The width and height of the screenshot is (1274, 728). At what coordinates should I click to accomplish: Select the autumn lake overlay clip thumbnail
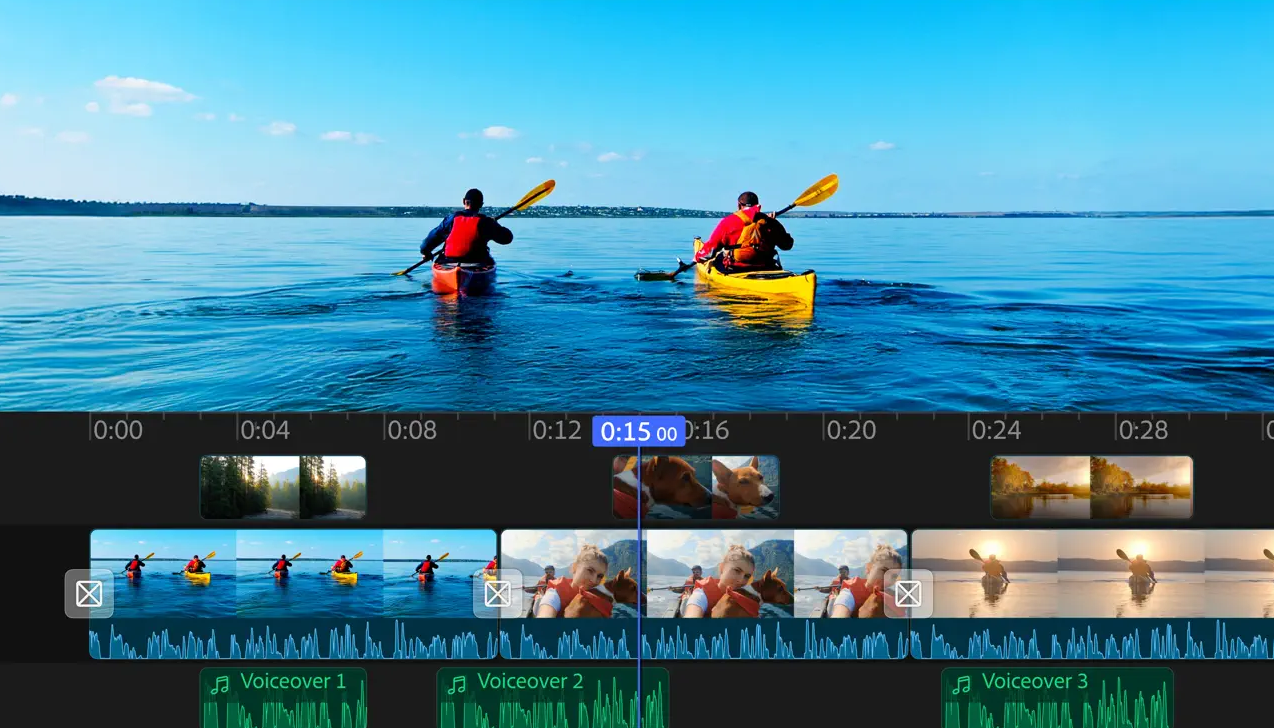pyautogui.click(x=1092, y=487)
